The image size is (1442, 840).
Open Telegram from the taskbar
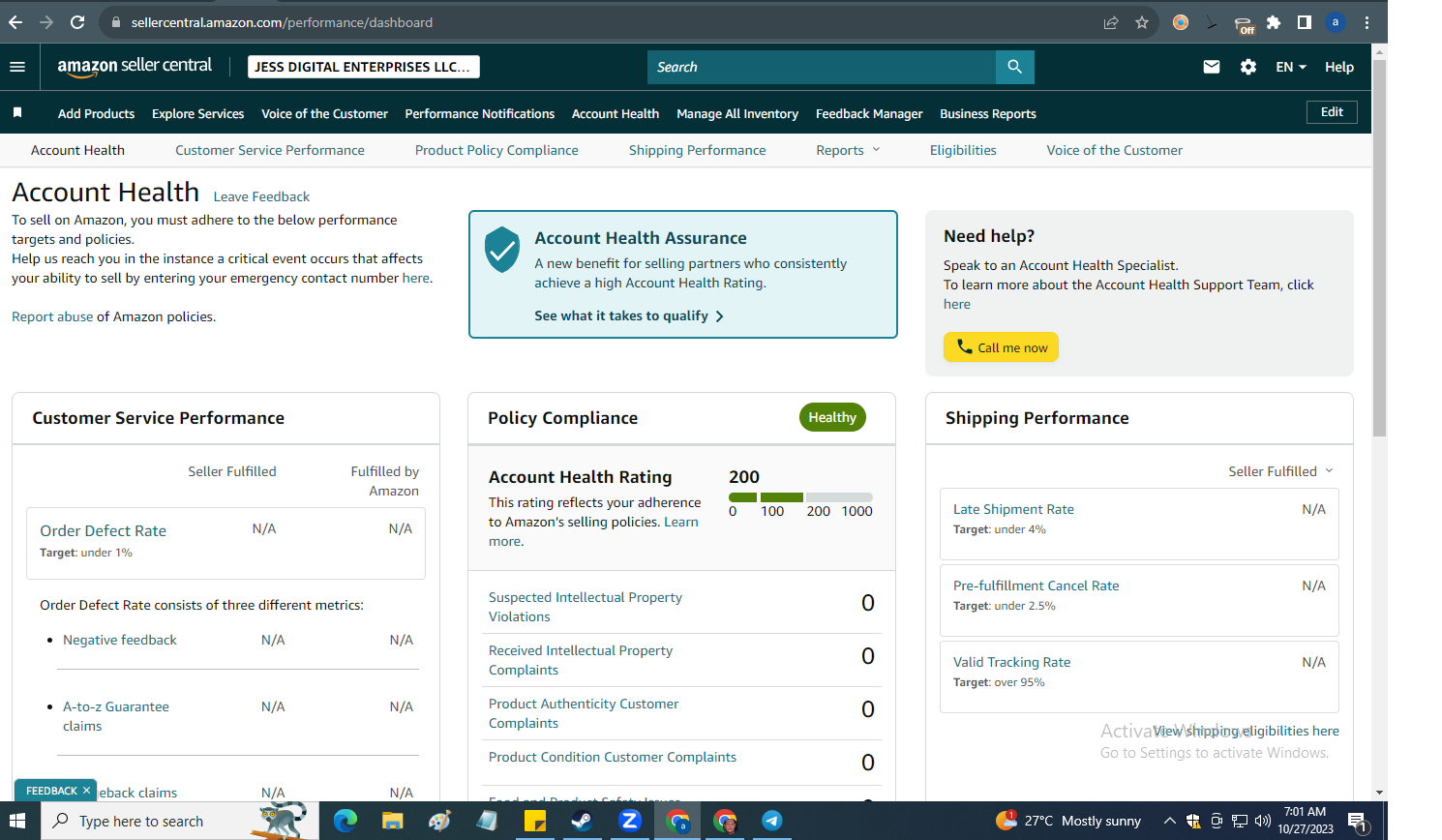pyautogui.click(x=771, y=821)
